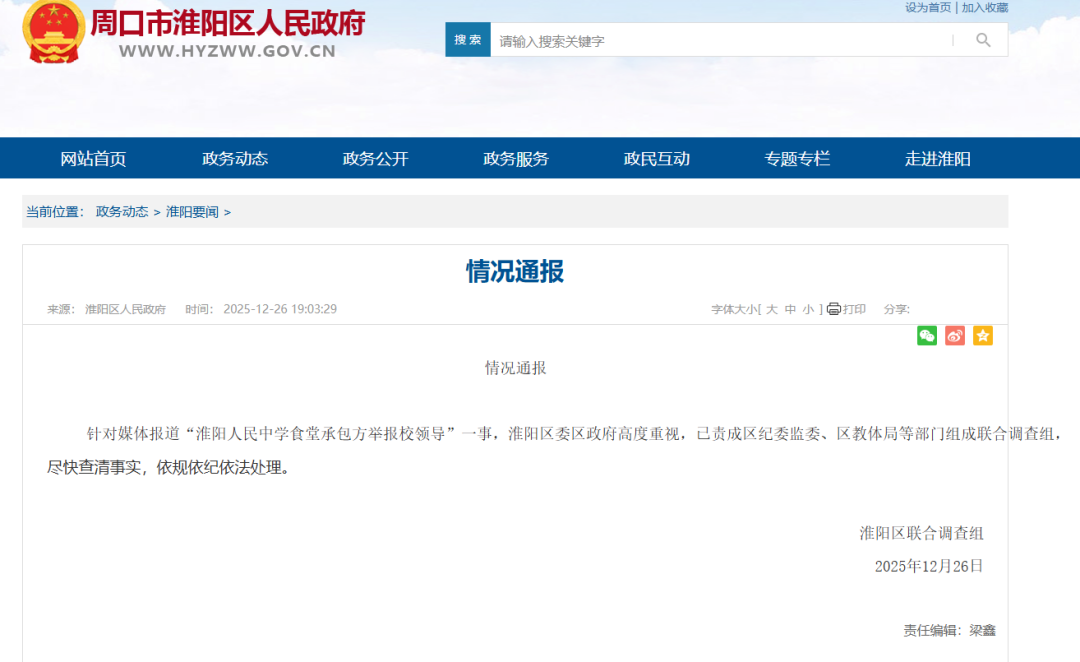Click the national emblem logo
This screenshot has width=1080, height=662.
[54, 32]
